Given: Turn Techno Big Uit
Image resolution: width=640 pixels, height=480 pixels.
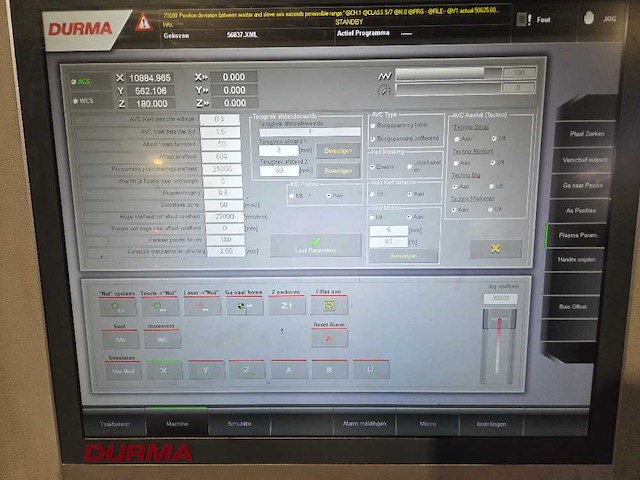Looking at the screenshot, I should (x=491, y=187).
